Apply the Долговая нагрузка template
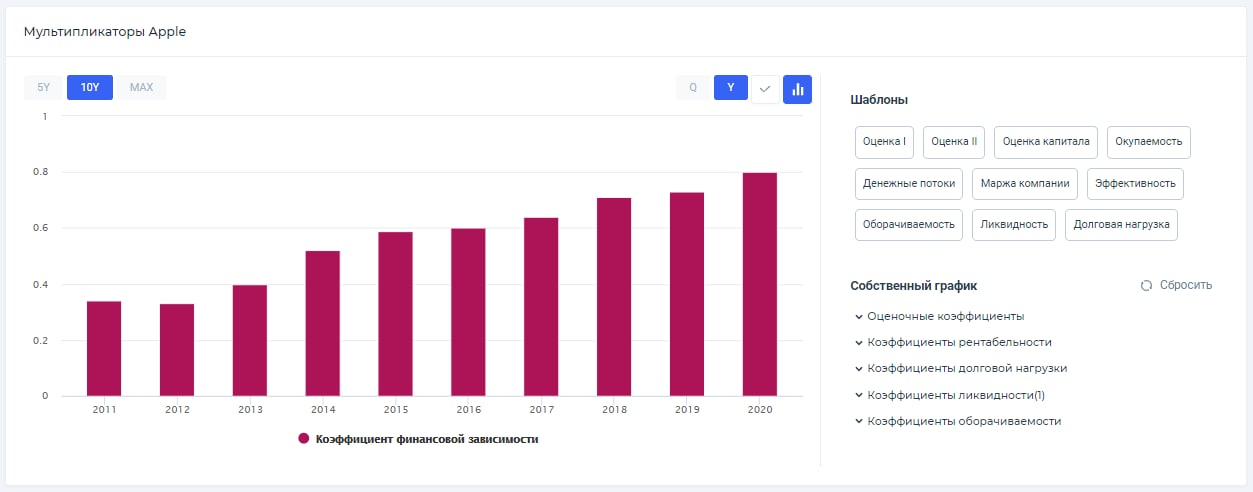This screenshot has width=1253, height=492. [x=1122, y=225]
